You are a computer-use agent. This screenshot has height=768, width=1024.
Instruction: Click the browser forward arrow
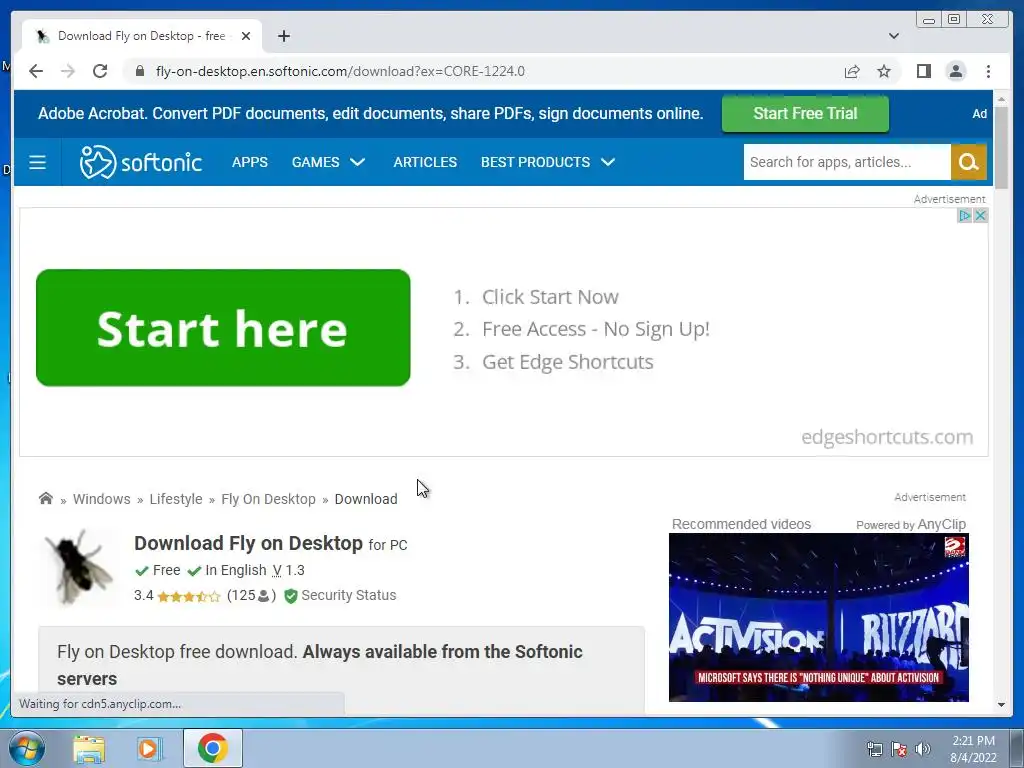click(x=68, y=71)
